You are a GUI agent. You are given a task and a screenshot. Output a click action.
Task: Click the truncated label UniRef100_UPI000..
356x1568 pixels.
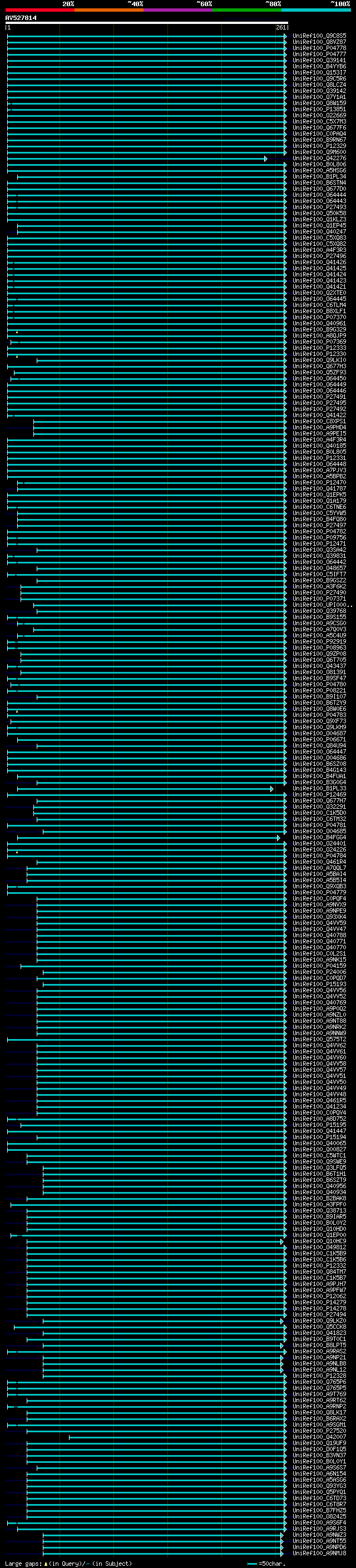click(322, 605)
